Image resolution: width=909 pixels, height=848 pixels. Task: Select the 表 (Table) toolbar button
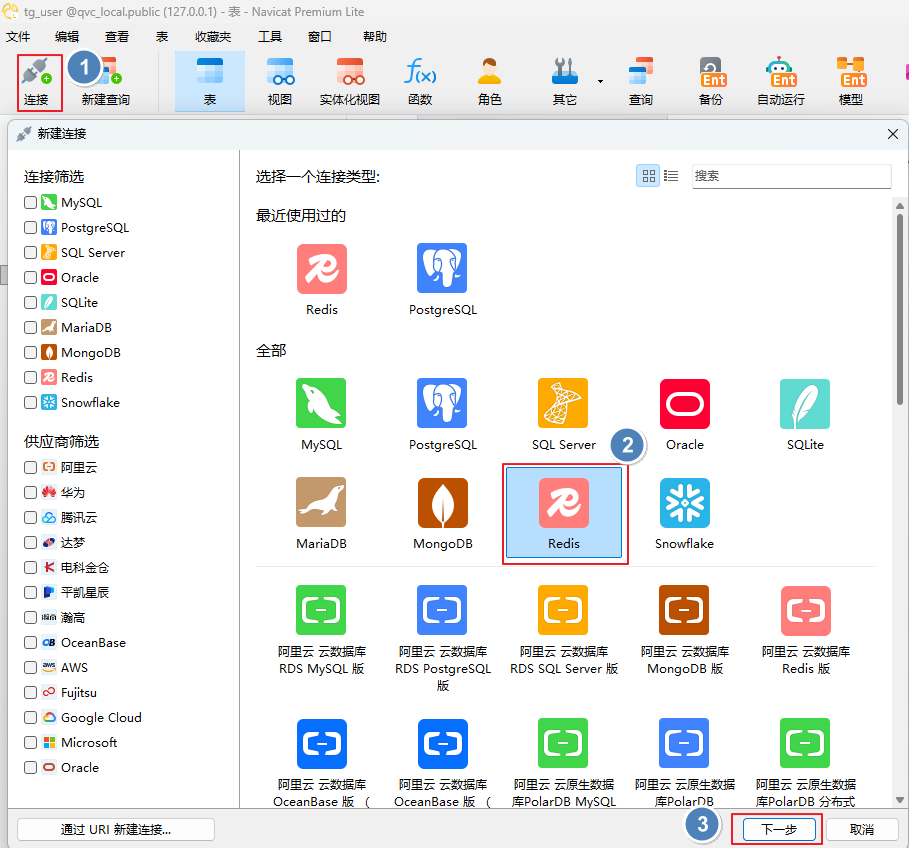(210, 82)
